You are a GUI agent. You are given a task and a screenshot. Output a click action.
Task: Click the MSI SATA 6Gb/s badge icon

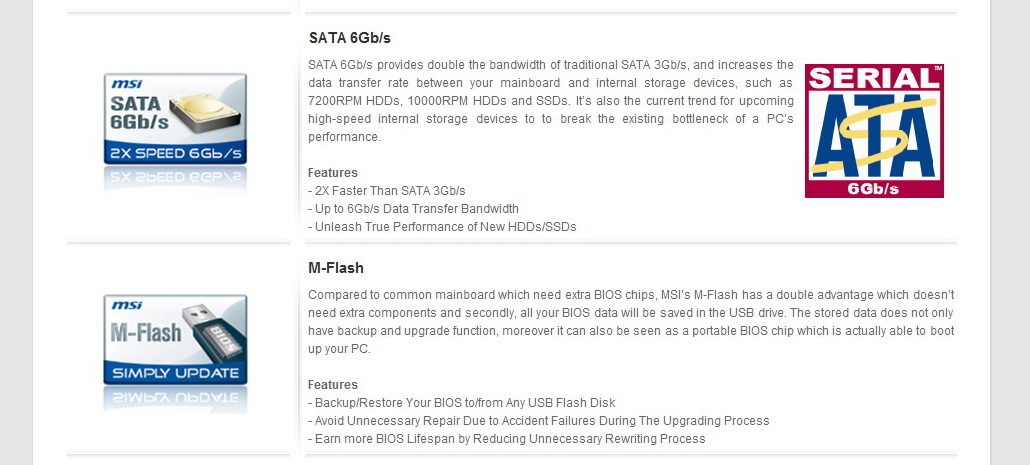coord(176,118)
